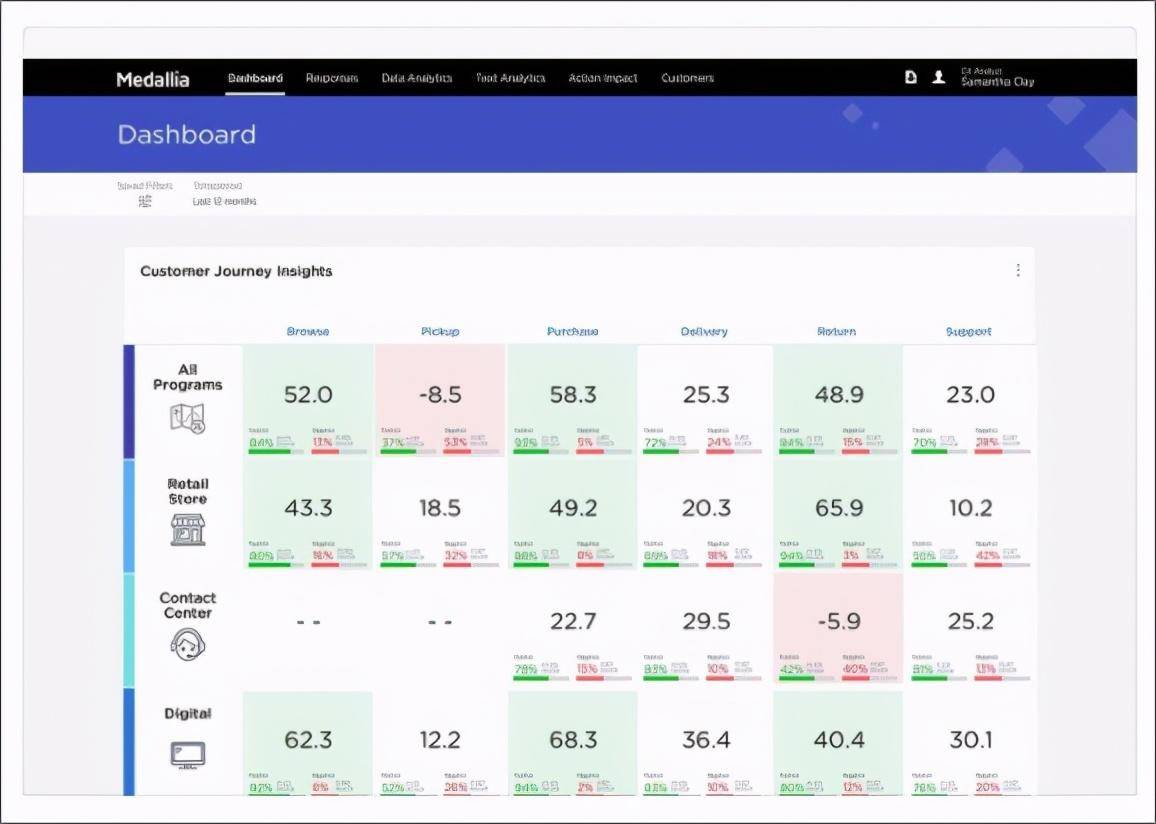Image resolution: width=1156 pixels, height=824 pixels.
Task: Open the document icon in header
Action: click(911, 77)
